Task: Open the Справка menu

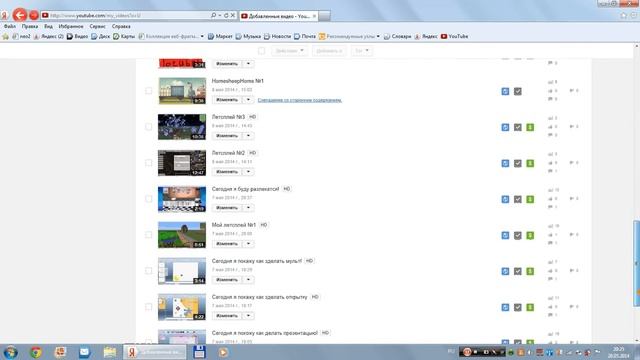Action: [x=121, y=26]
